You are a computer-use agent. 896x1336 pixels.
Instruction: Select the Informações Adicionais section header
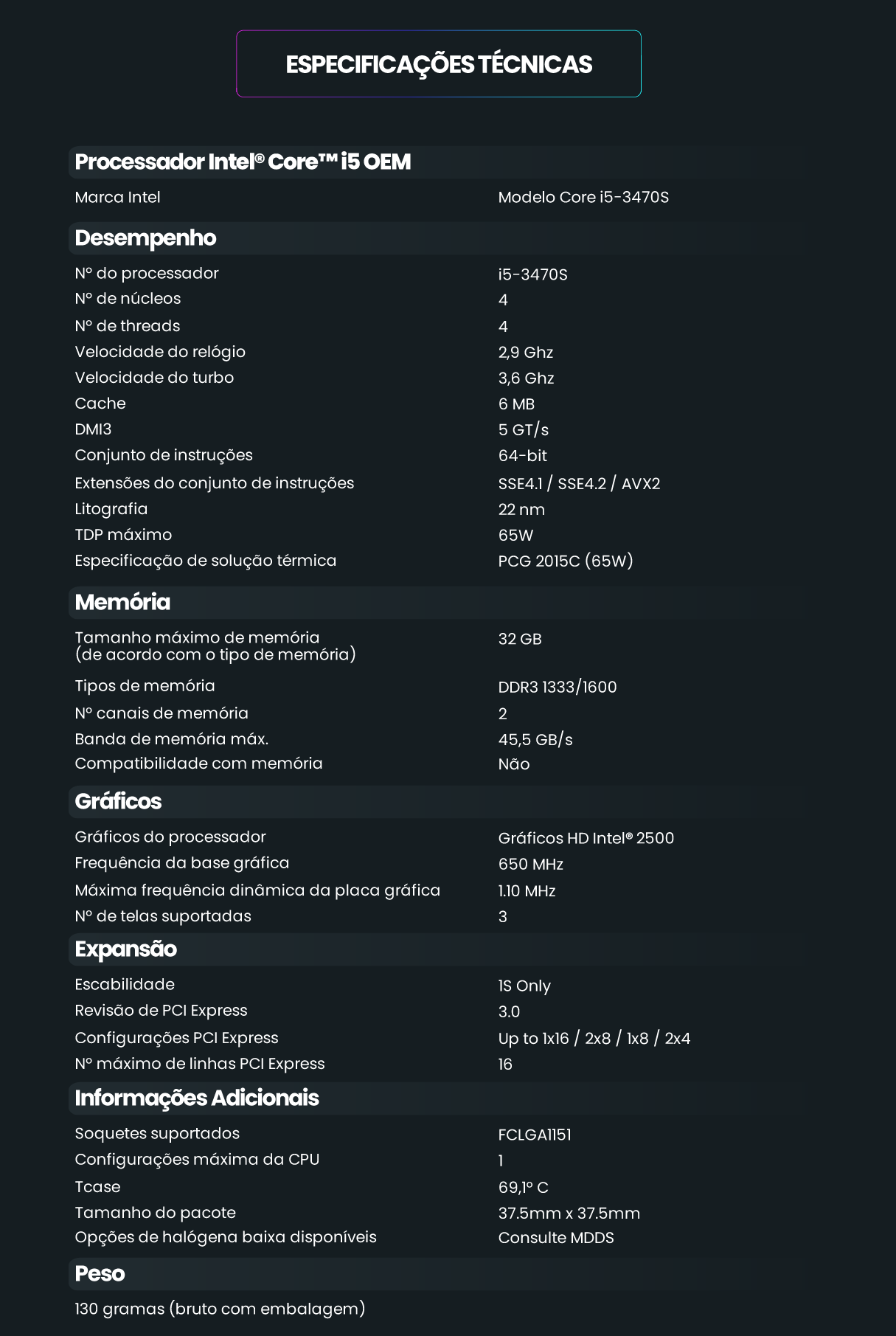click(197, 1098)
